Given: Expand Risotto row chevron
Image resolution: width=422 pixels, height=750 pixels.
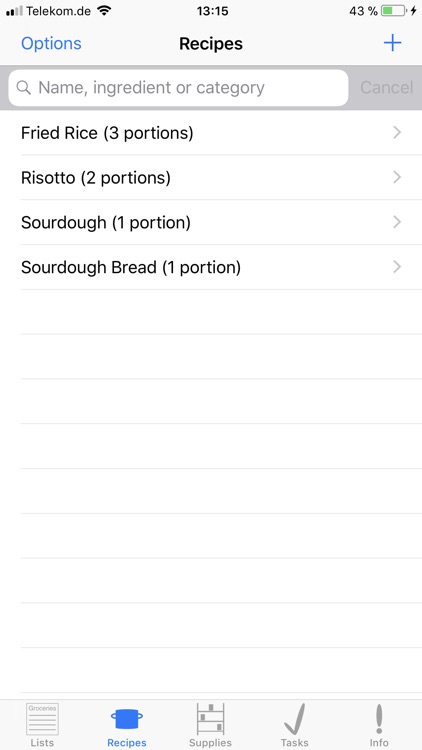Looking at the screenshot, I should pyautogui.click(x=397, y=177).
